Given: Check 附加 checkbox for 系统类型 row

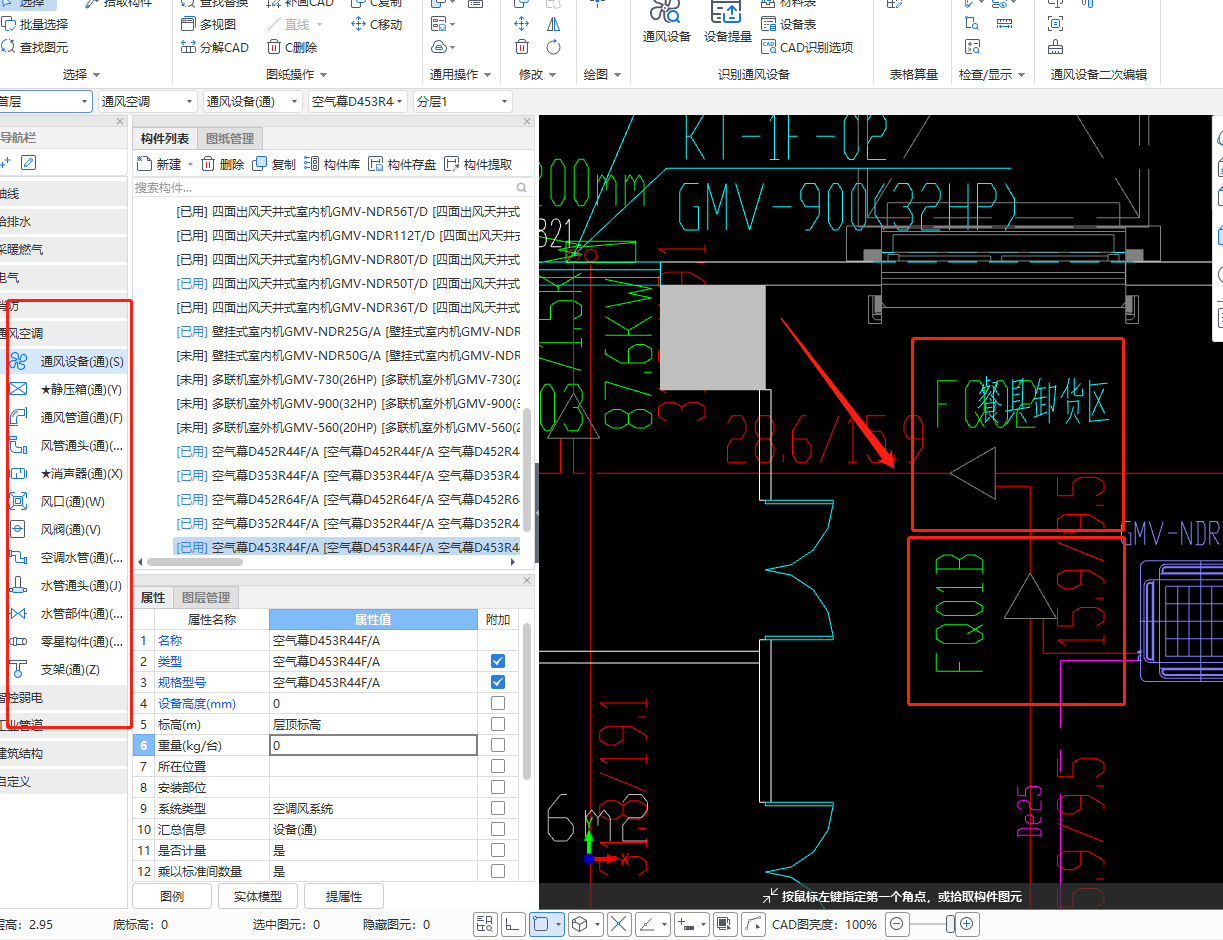Looking at the screenshot, I should coord(498,808).
